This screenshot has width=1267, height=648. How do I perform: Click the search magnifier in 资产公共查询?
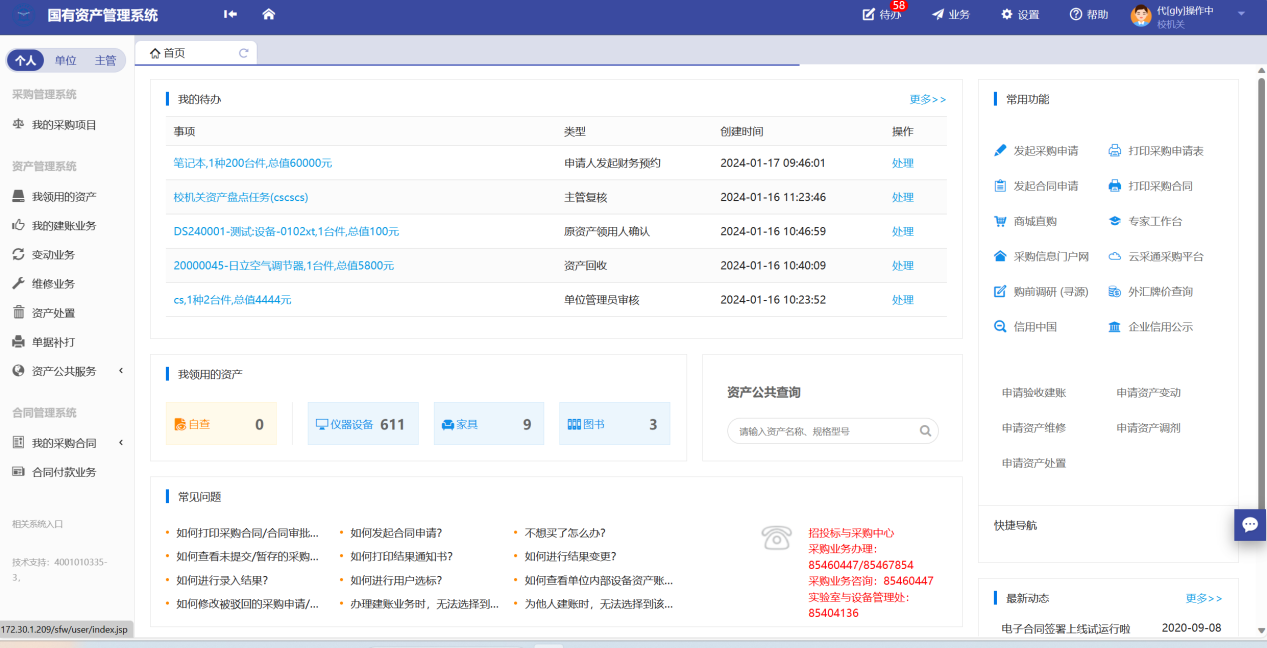point(925,431)
